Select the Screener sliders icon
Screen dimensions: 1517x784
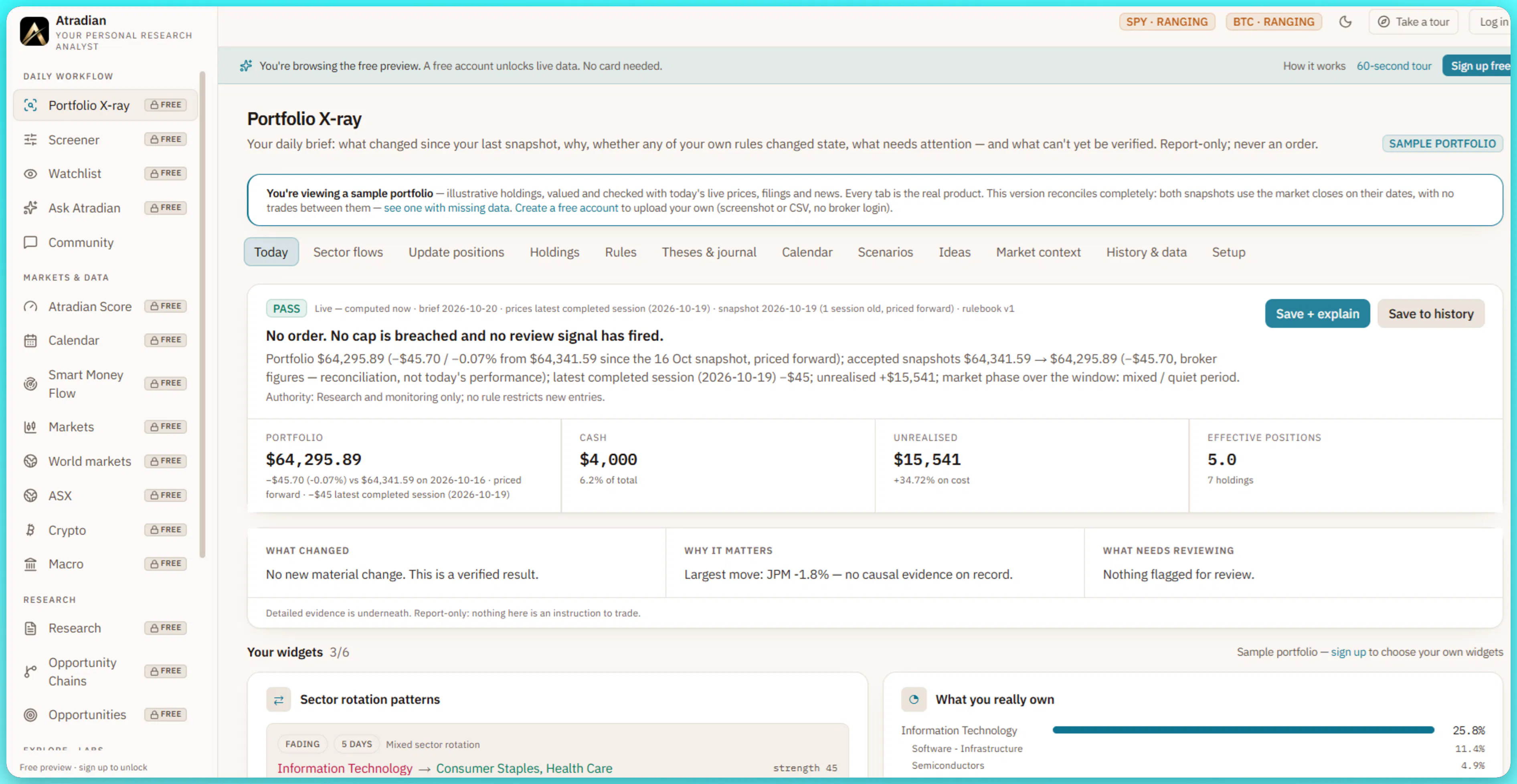pyautogui.click(x=30, y=139)
